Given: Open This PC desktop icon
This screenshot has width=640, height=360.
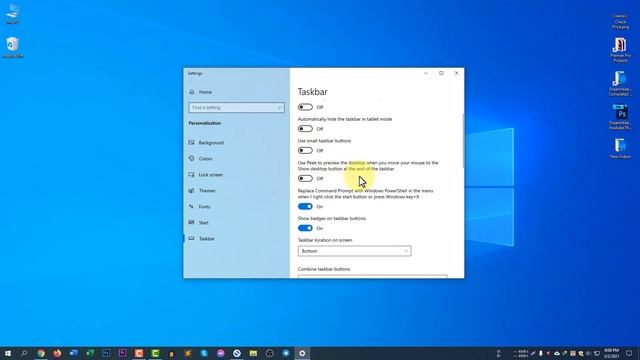Looking at the screenshot, I should point(13,13).
